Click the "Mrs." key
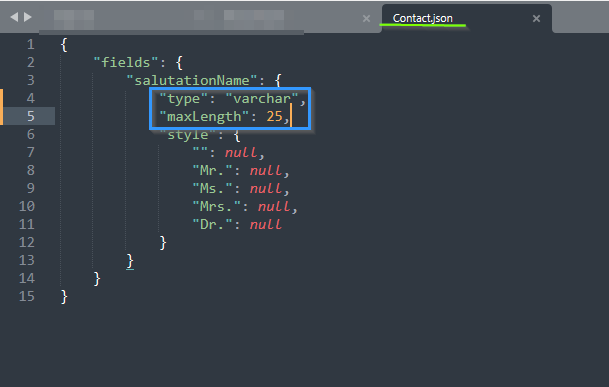Viewport: 609px width, 387px height. click(x=217, y=206)
